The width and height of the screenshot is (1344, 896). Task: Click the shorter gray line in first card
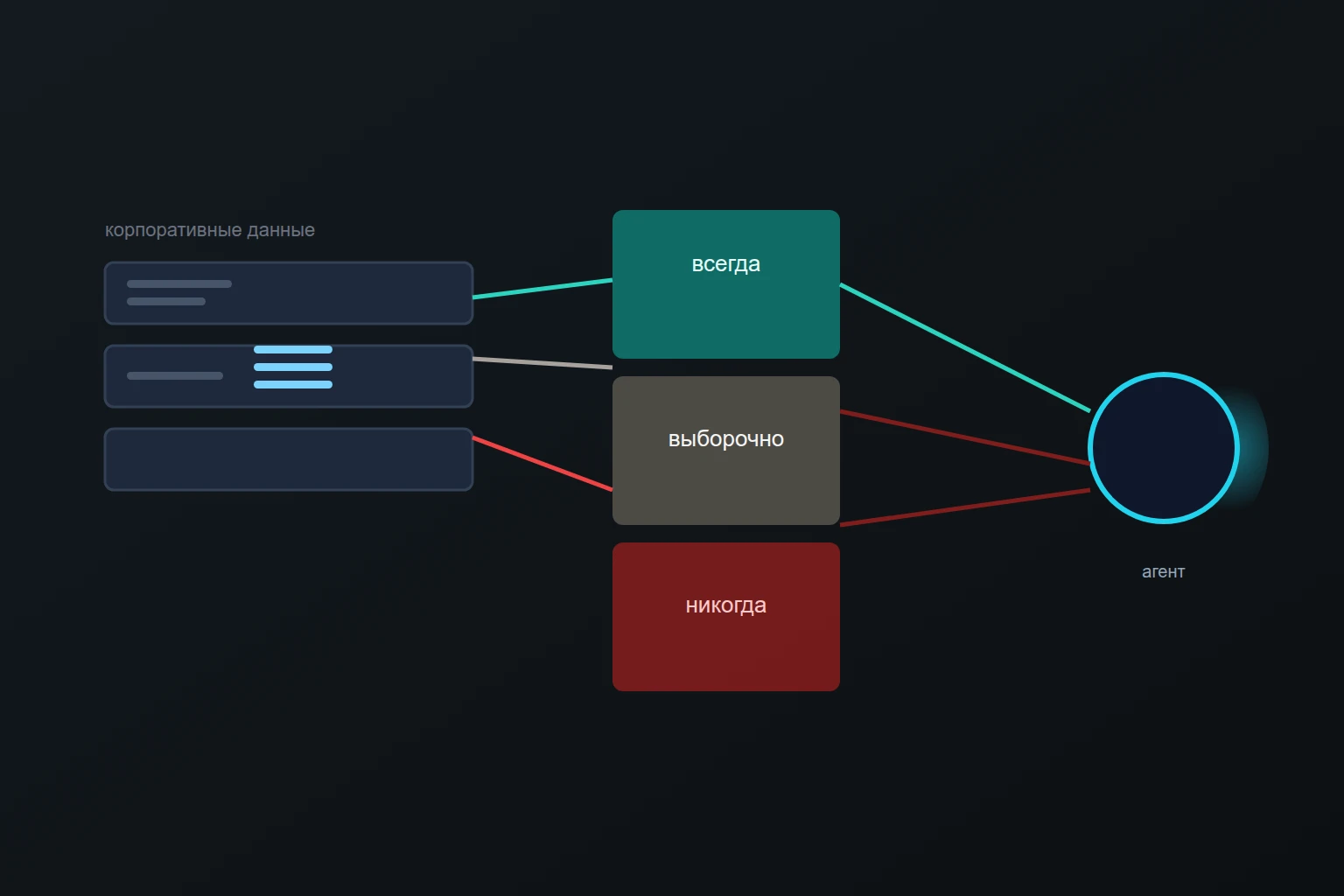[166, 301]
